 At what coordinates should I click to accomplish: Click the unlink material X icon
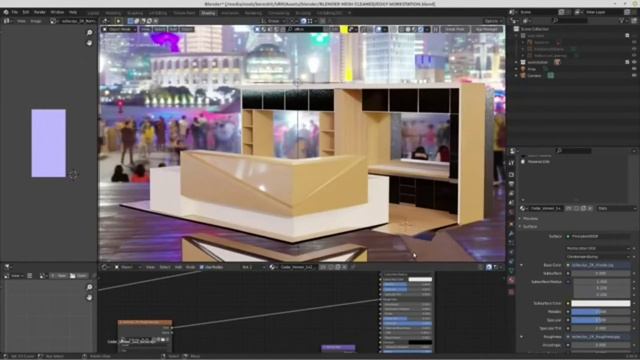(590, 208)
